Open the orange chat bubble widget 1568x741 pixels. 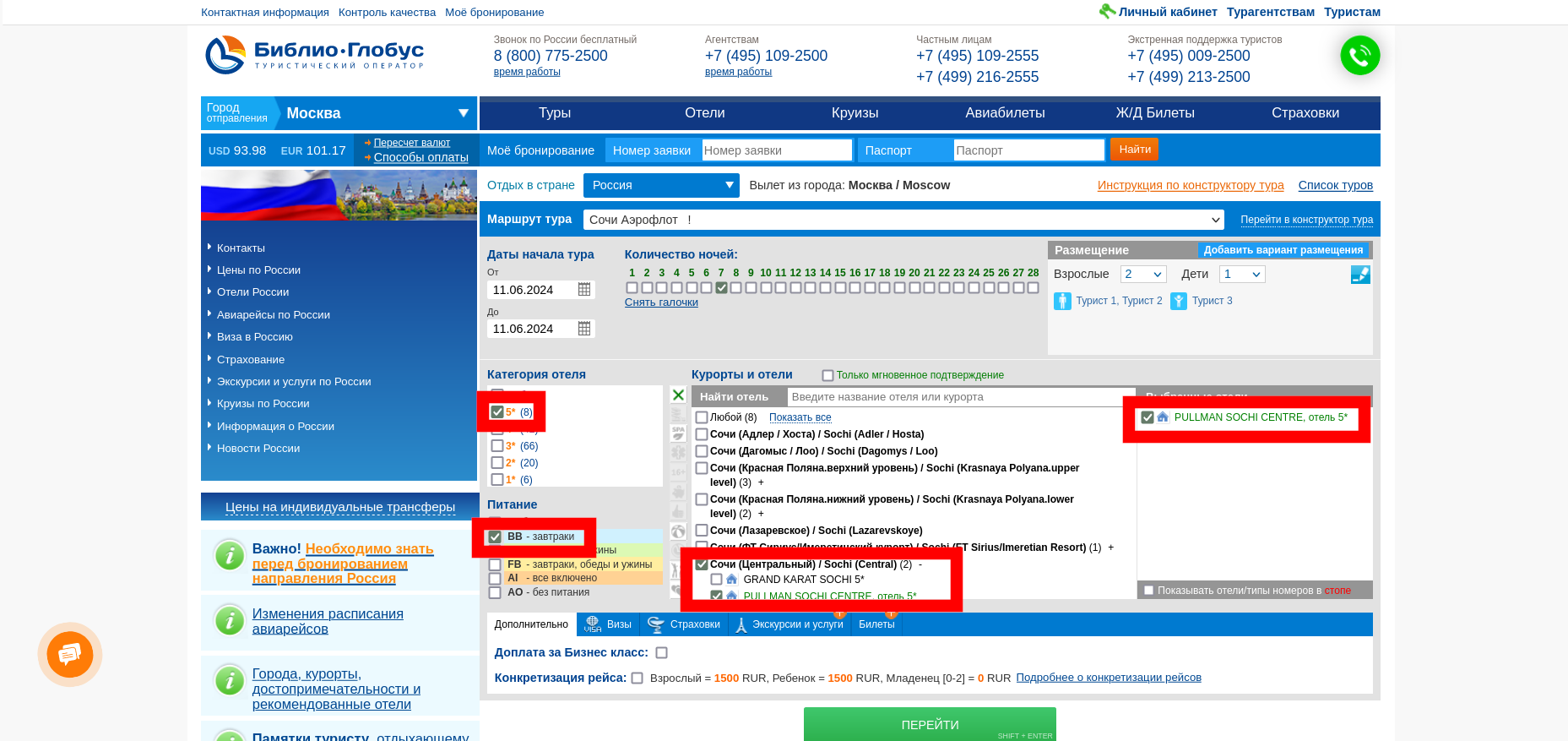tap(69, 653)
